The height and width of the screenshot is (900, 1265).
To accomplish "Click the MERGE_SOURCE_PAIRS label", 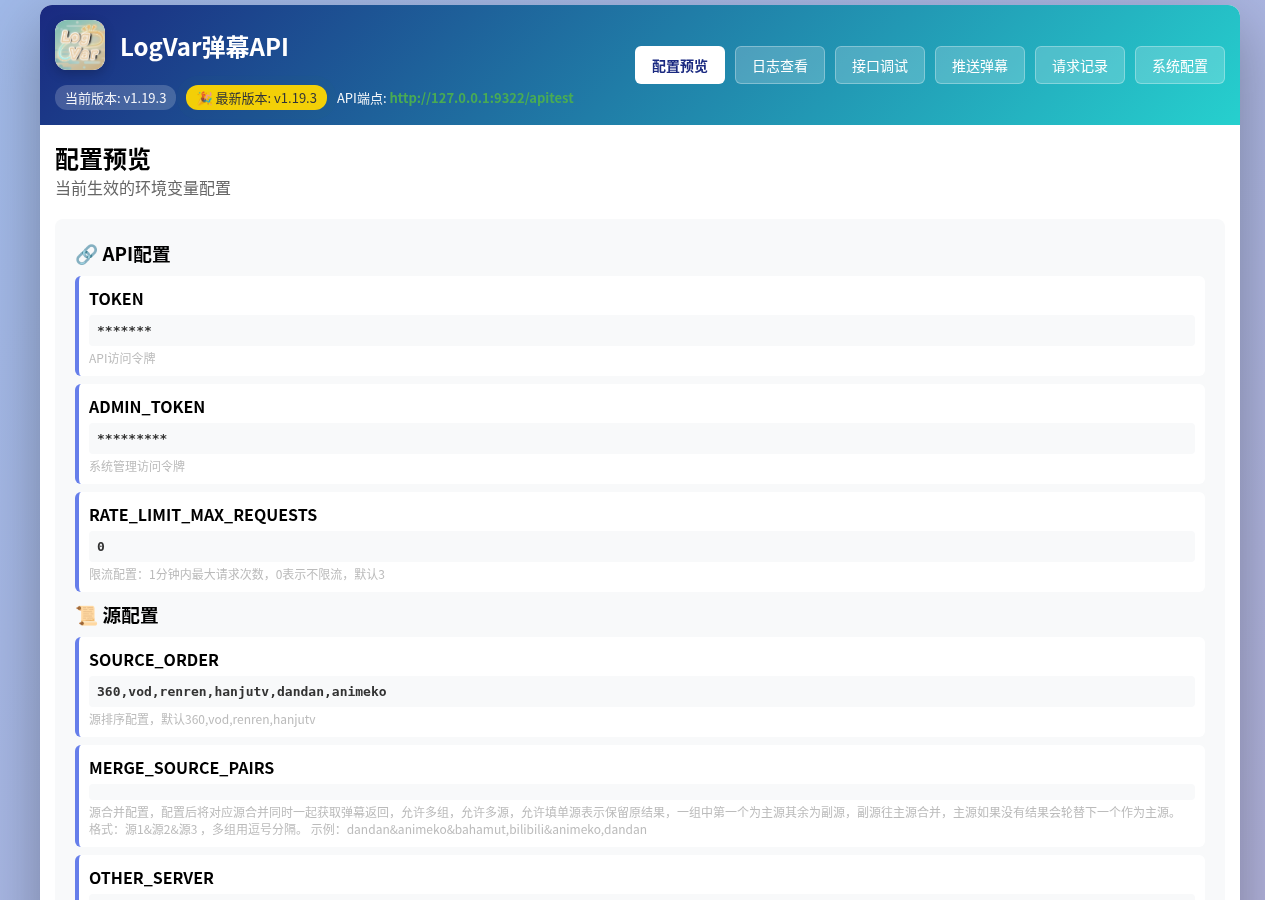I will point(181,768).
